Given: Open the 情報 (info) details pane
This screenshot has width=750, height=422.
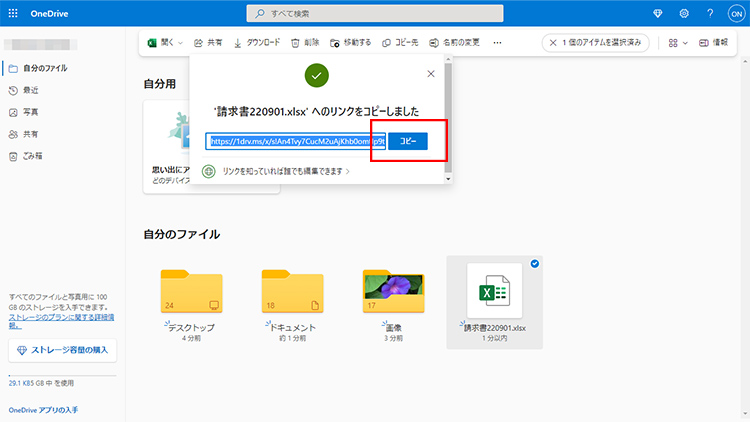Looking at the screenshot, I should point(712,43).
